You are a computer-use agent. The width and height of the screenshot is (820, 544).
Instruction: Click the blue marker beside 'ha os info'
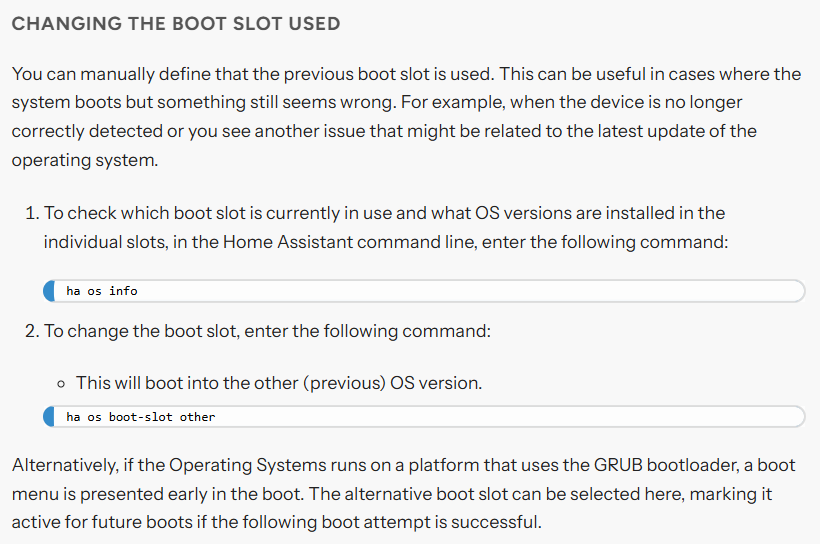(49, 291)
